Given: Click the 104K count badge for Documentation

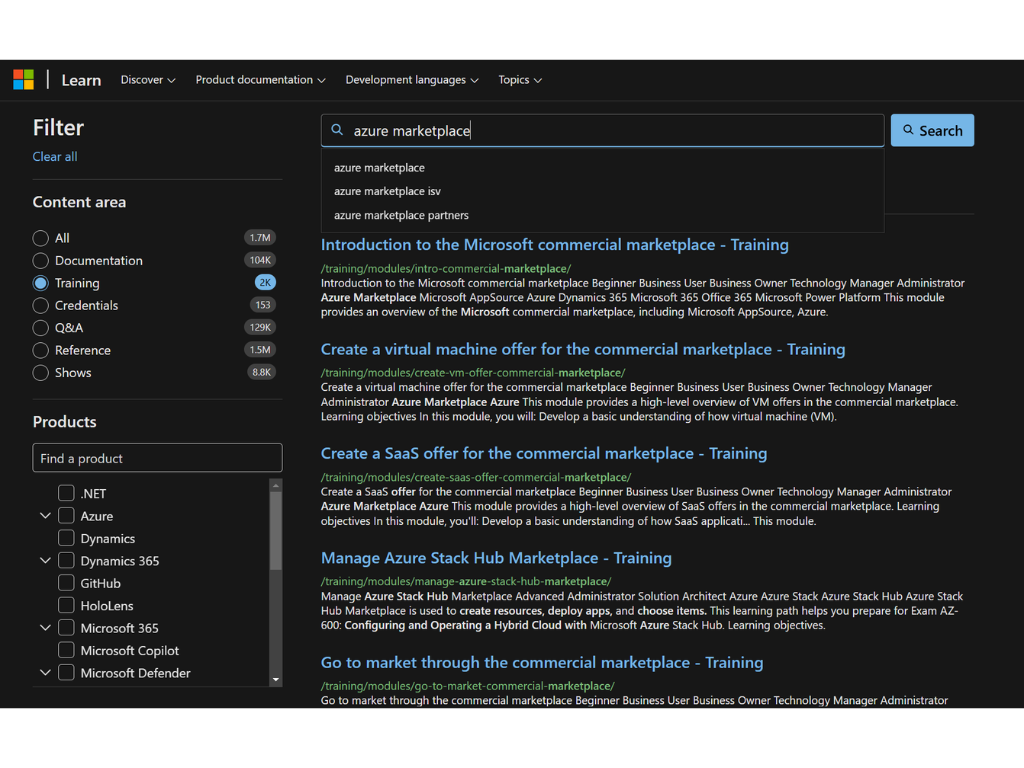Looking at the screenshot, I should click(x=260, y=260).
